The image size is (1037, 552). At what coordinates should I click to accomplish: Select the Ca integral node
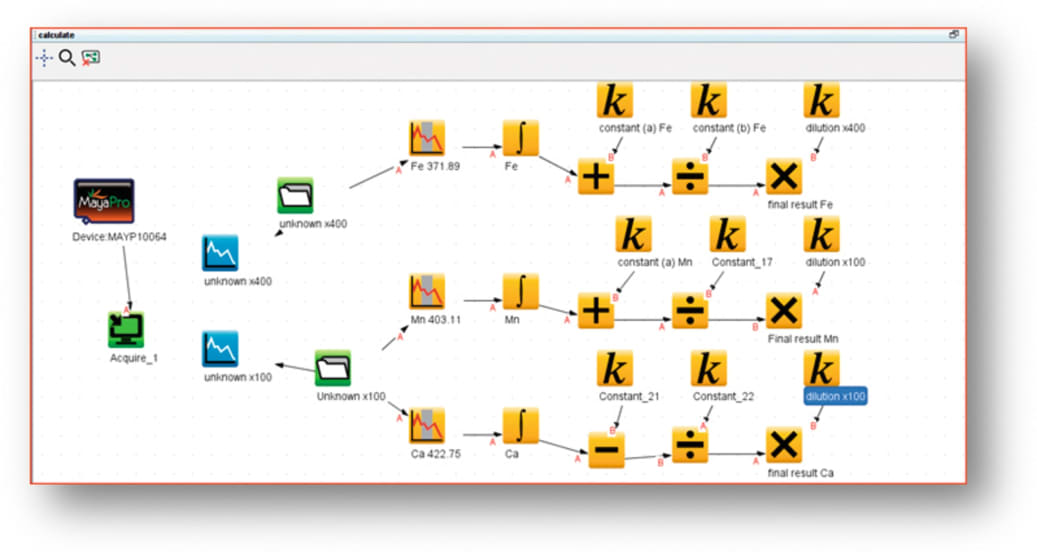point(520,426)
